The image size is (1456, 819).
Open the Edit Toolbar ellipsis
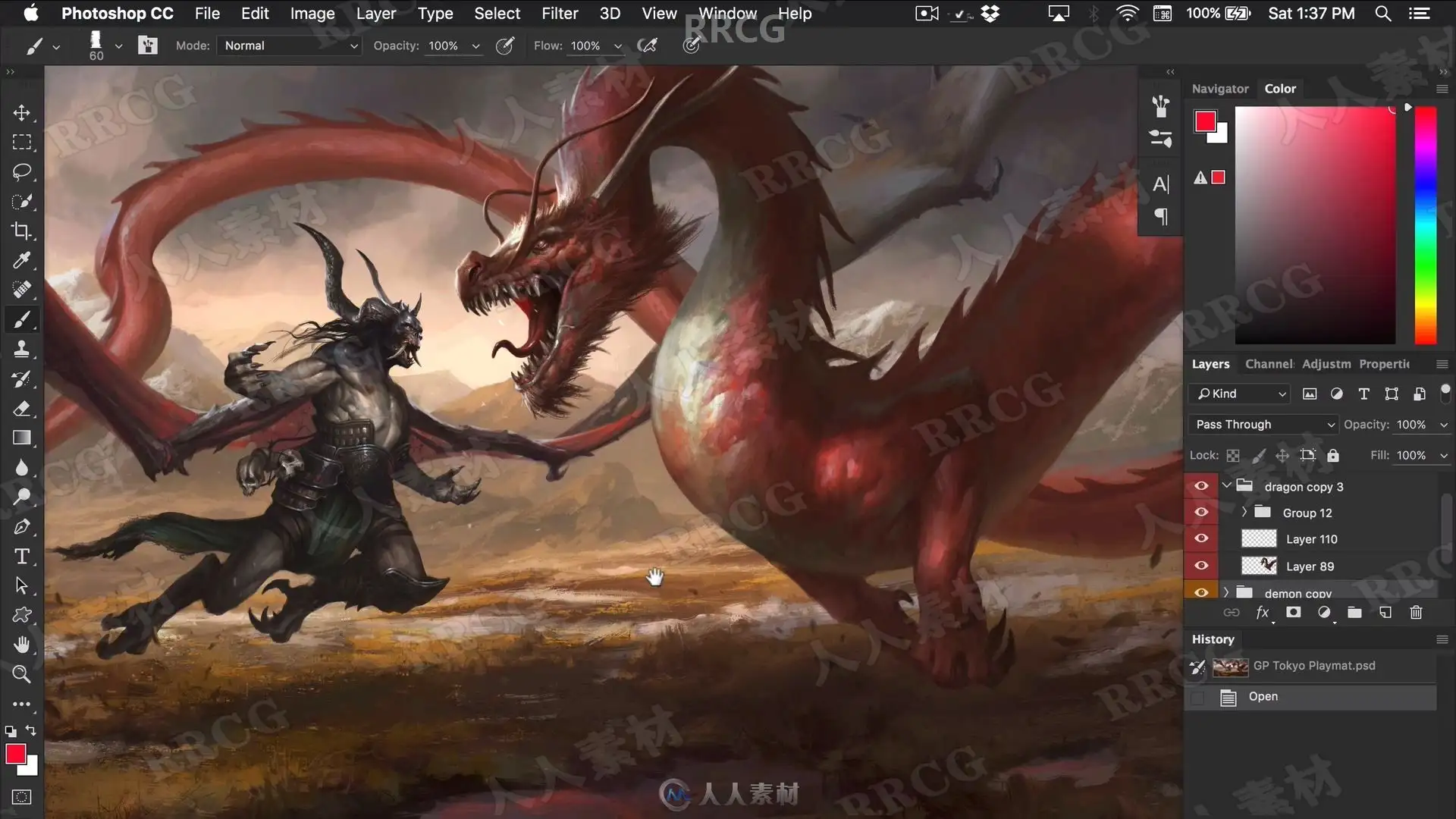click(21, 704)
